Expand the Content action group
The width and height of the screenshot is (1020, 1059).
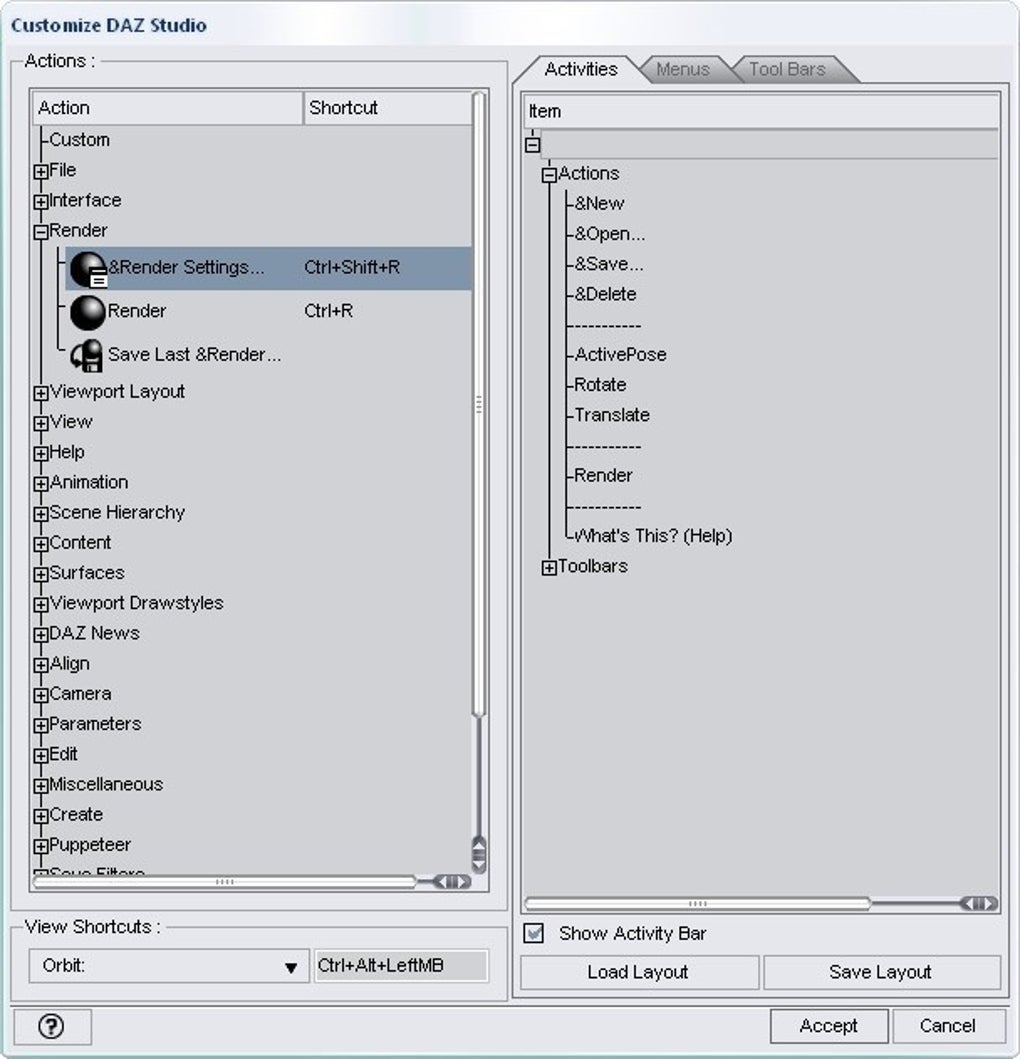(41, 544)
